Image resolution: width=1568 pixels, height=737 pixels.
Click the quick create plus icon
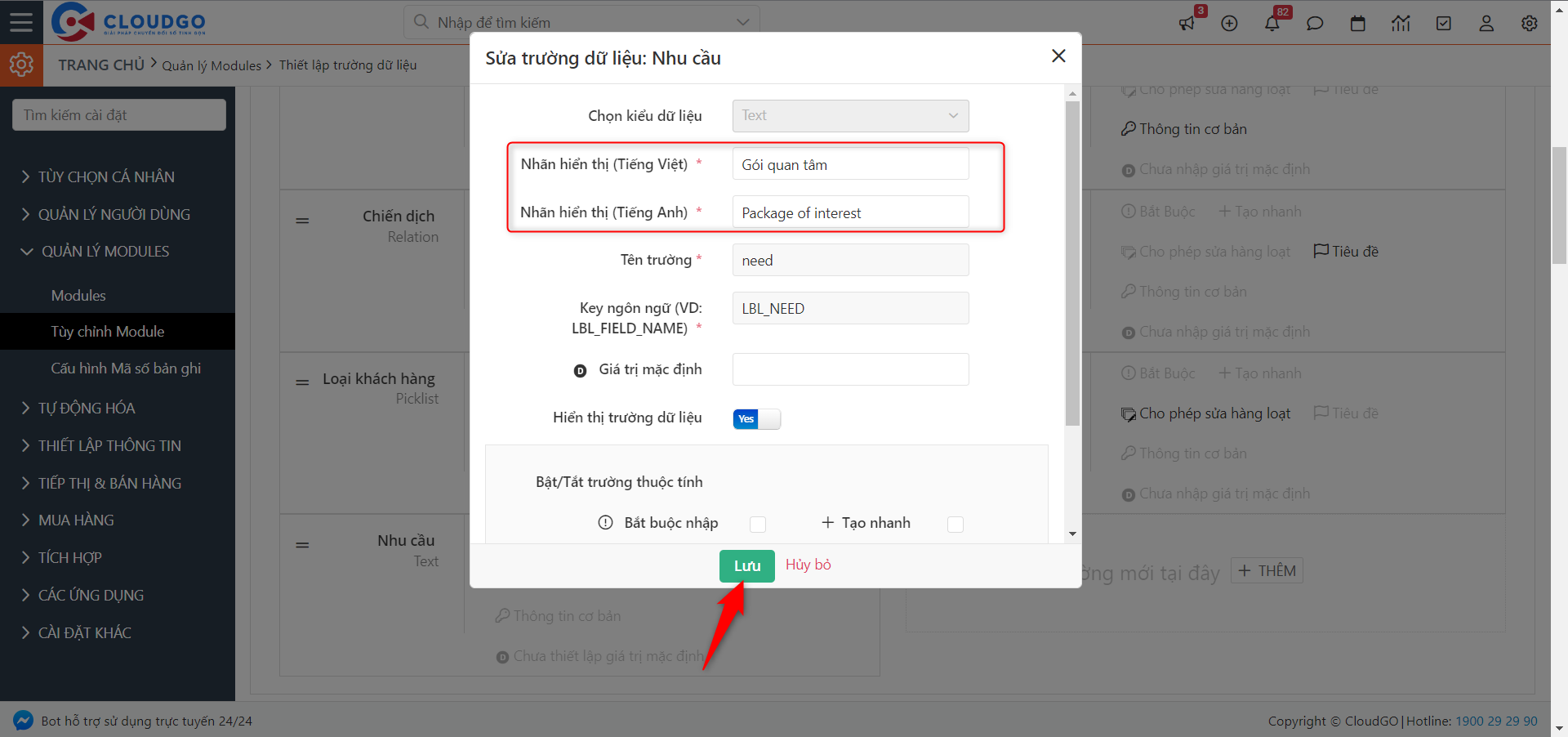pyautogui.click(x=1229, y=23)
